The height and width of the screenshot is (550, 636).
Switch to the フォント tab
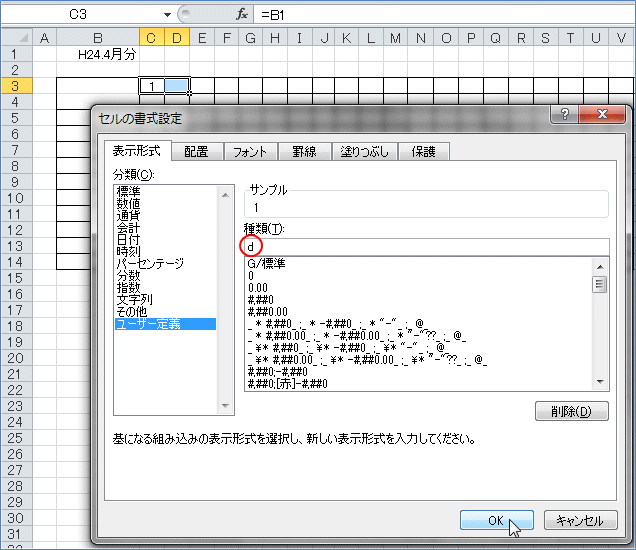pos(249,152)
